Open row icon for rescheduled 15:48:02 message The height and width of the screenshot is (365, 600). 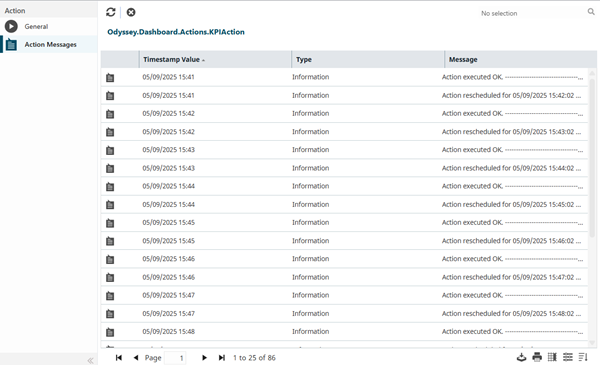(110, 314)
